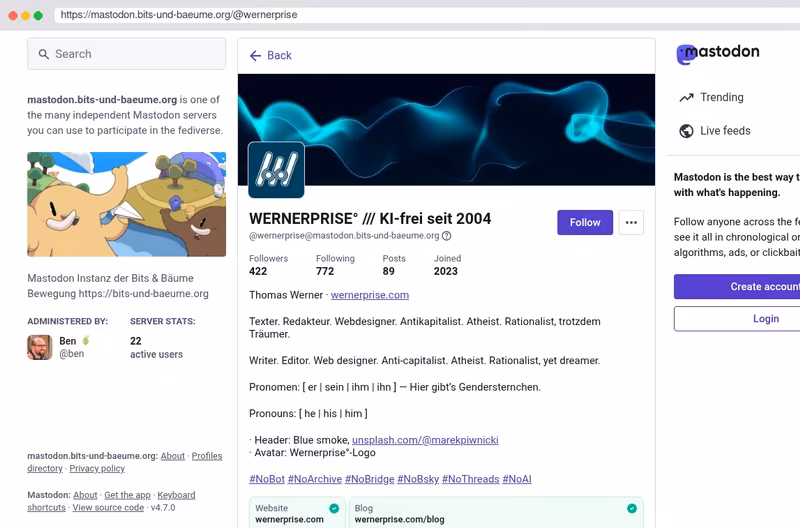Click the green window maximize button
The width and height of the screenshot is (800, 528).
pyautogui.click(x=38, y=15)
